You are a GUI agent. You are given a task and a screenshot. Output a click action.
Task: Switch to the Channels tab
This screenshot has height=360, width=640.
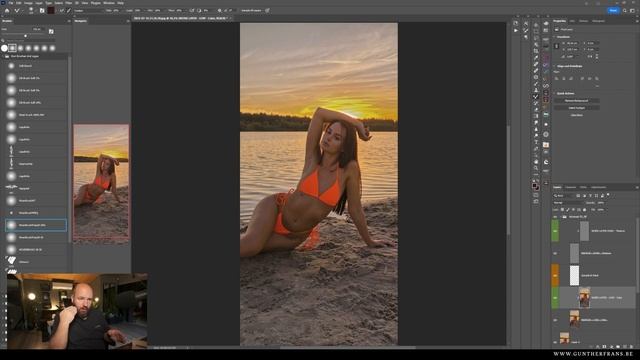[x=570, y=187]
